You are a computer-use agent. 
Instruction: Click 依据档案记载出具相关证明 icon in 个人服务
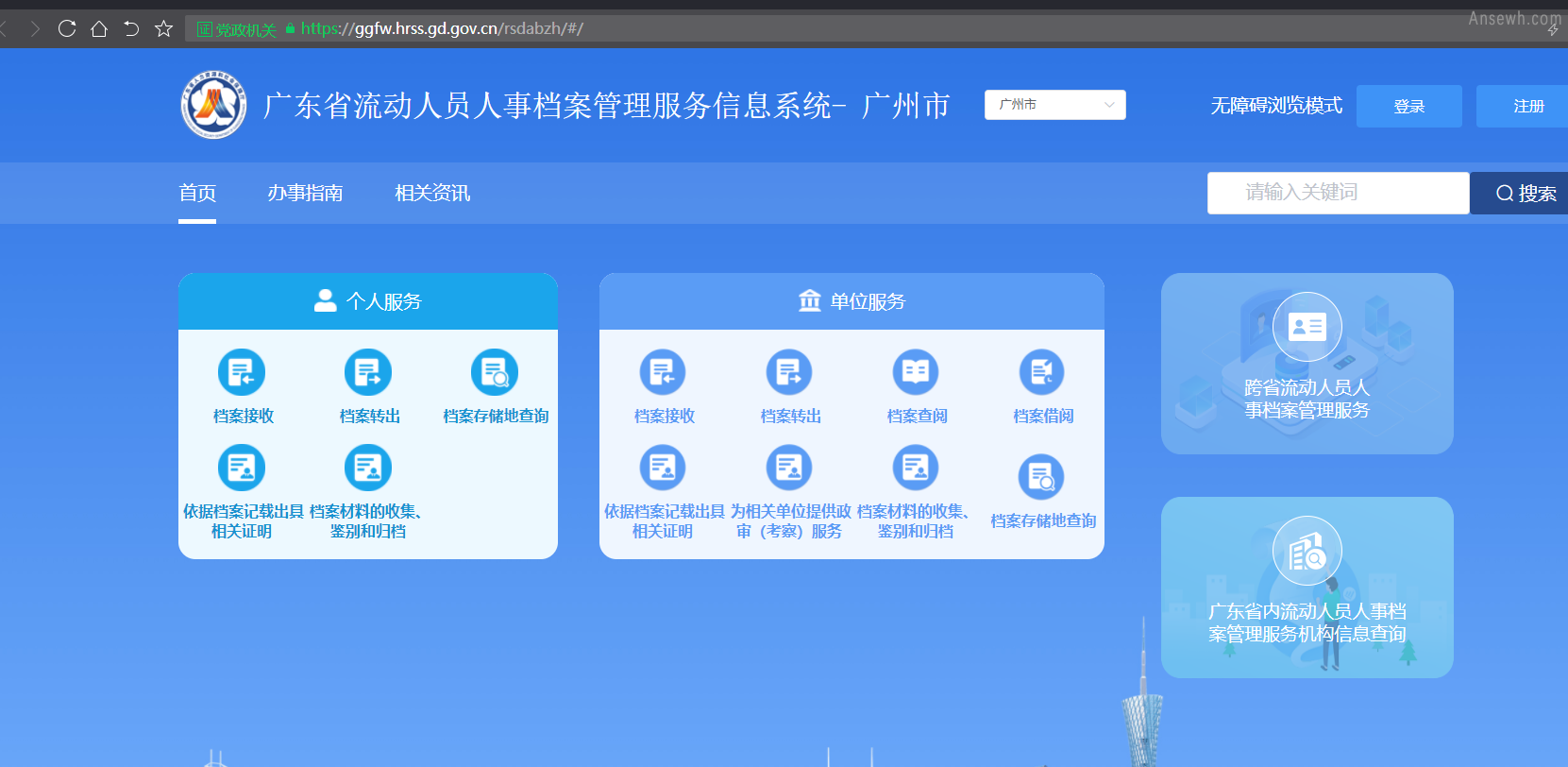pyautogui.click(x=242, y=468)
